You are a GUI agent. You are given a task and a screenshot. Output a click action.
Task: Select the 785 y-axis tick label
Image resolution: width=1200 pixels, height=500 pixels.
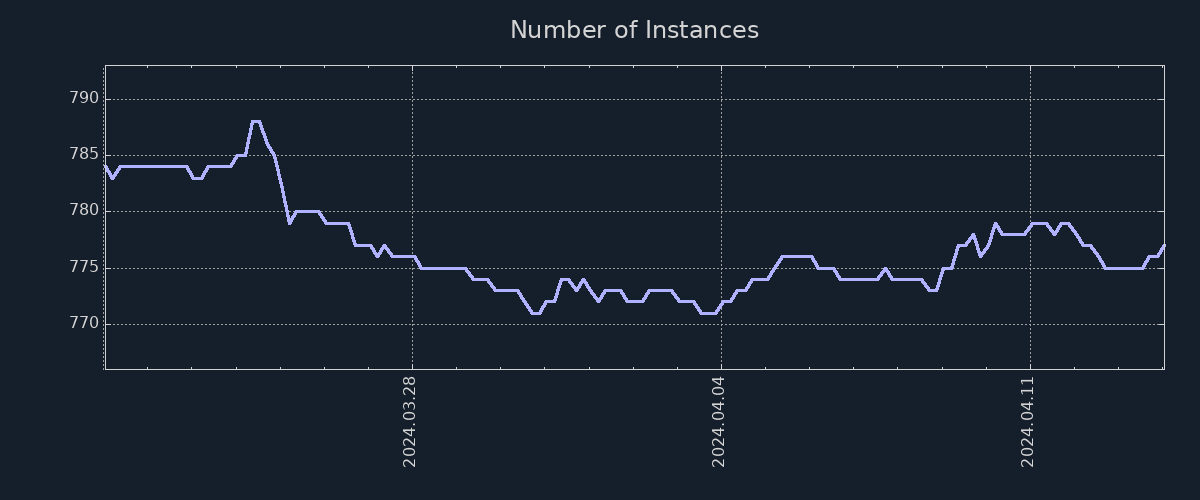tap(83, 155)
